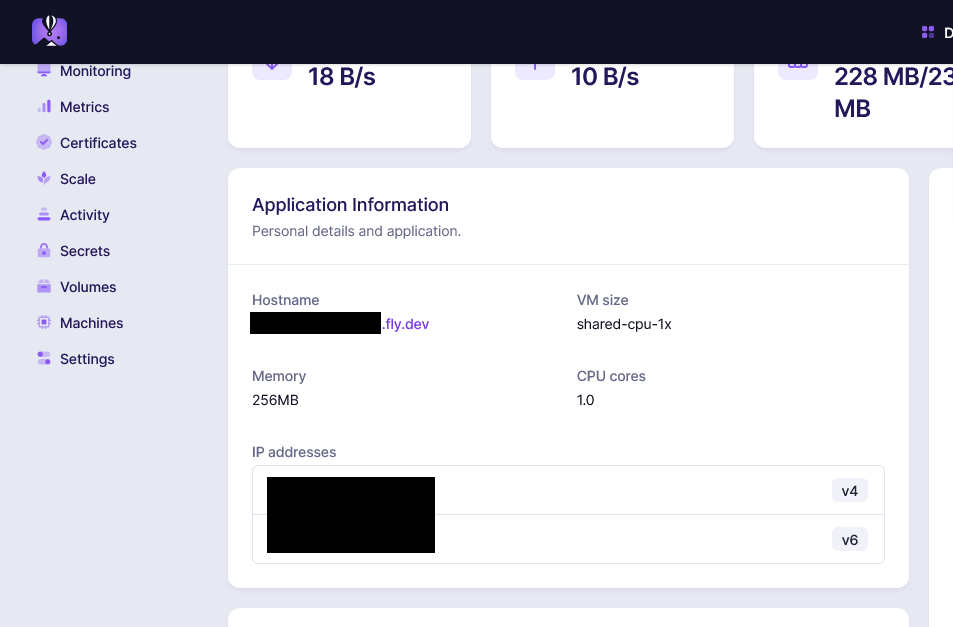Click the Machines chip icon
Viewport: 953px width, 627px height.
(x=44, y=323)
